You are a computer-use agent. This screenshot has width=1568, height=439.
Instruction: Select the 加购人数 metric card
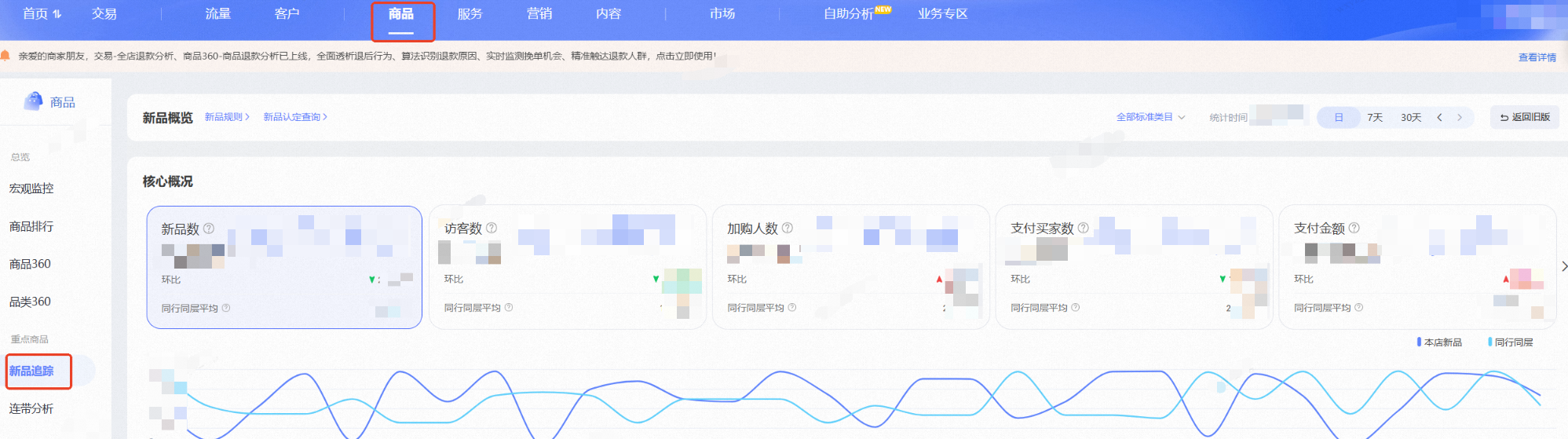point(851,267)
